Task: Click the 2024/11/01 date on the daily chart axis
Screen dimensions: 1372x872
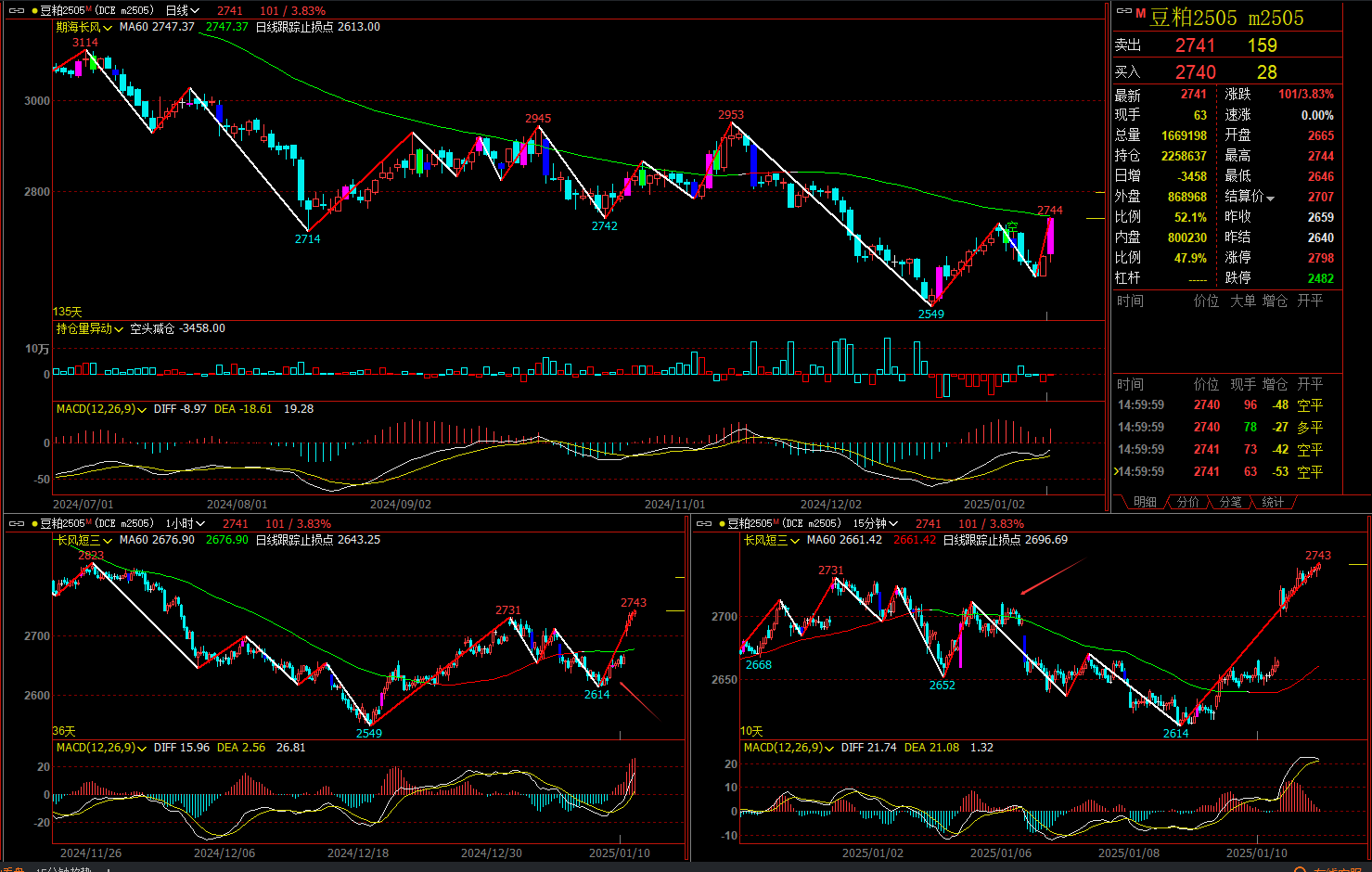Action: [x=674, y=505]
